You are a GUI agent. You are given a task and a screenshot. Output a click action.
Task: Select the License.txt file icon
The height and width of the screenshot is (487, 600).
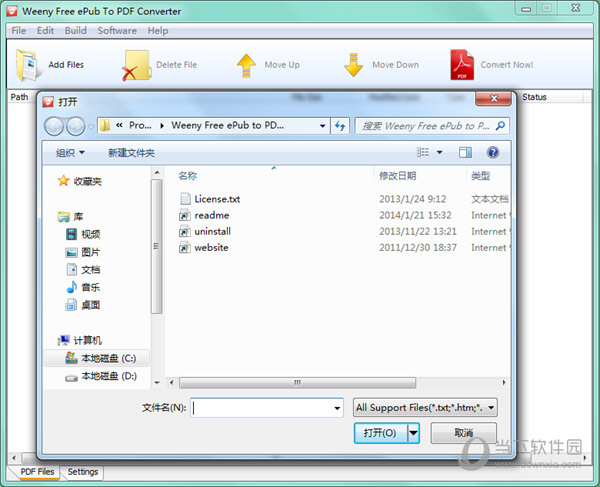coord(185,199)
